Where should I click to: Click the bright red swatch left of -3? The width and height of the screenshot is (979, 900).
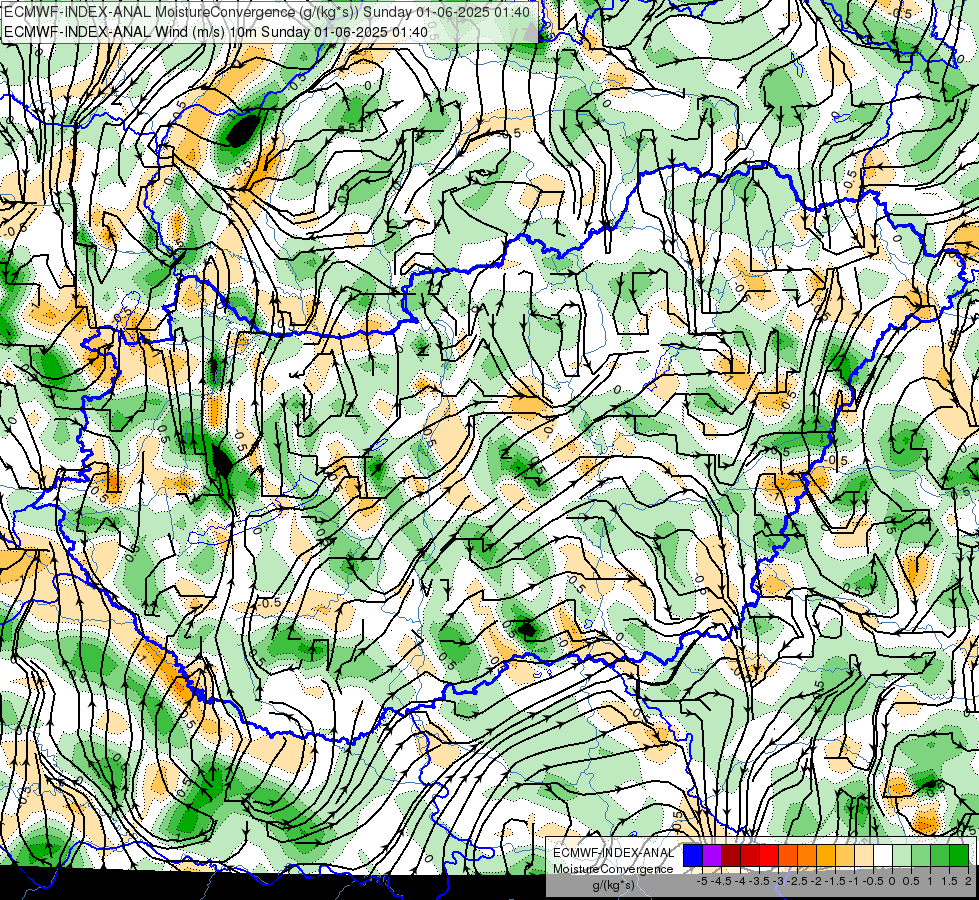click(769, 856)
